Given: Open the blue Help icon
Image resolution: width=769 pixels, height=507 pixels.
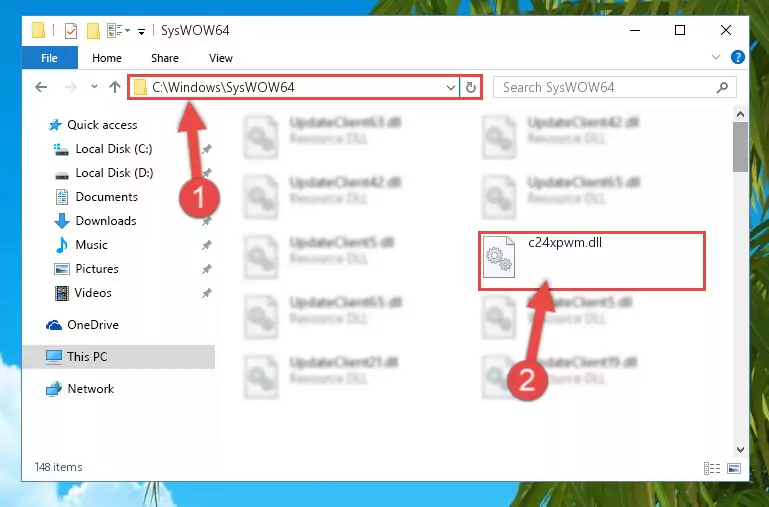Looking at the screenshot, I should pyautogui.click(x=737, y=57).
